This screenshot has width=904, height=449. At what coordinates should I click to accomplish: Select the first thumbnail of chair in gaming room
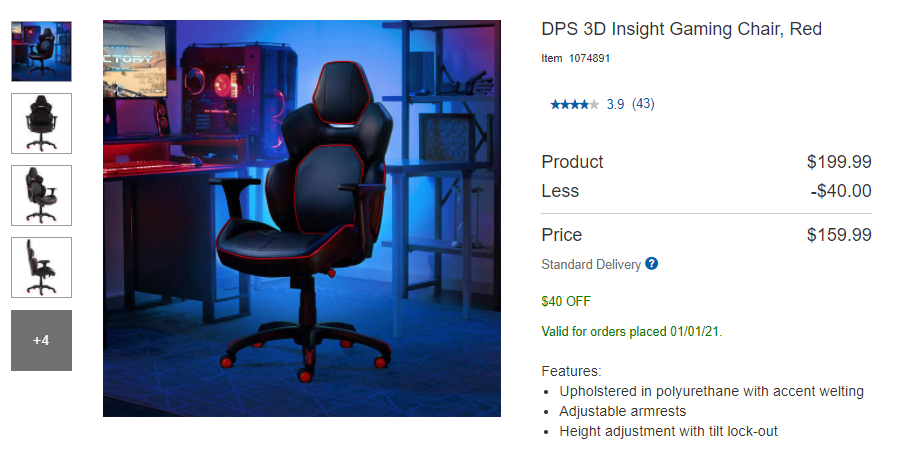(x=42, y=51)
